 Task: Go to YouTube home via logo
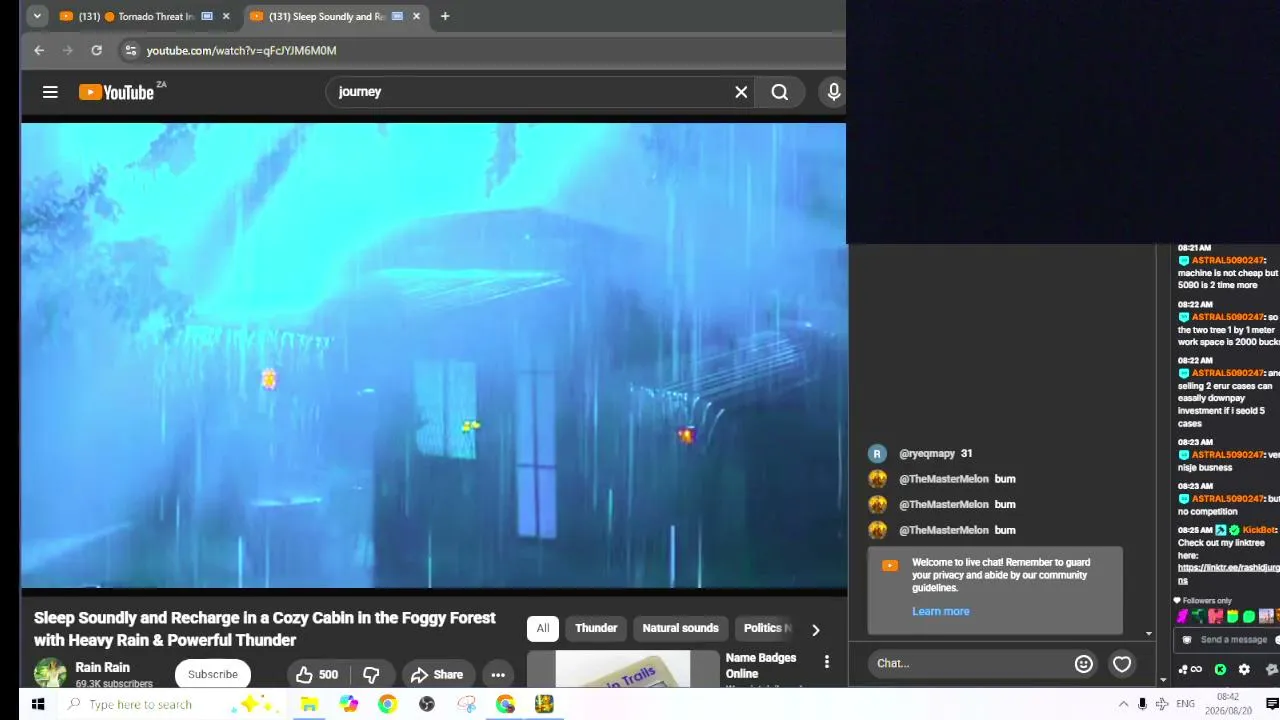pos(116,92)
